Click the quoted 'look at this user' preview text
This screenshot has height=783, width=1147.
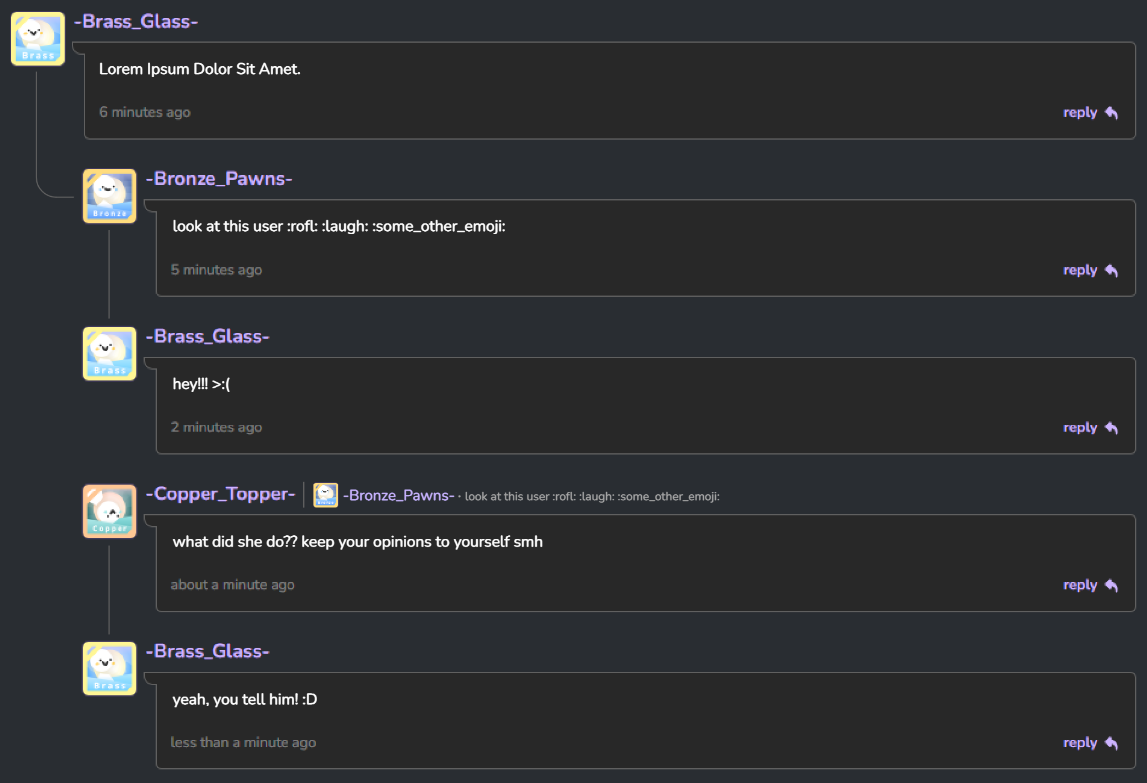pos(593,496)
